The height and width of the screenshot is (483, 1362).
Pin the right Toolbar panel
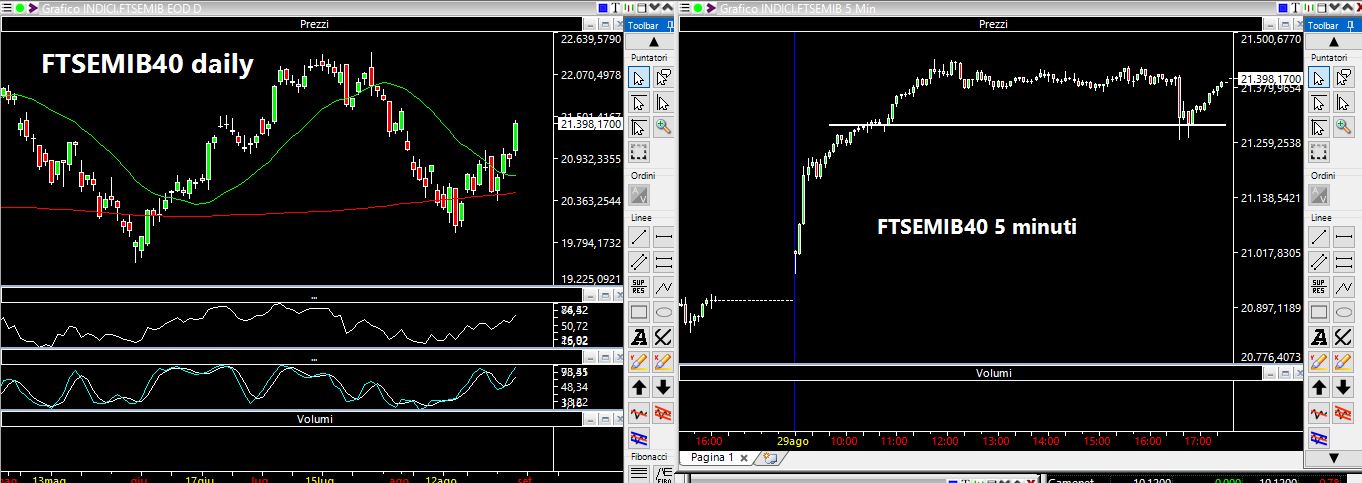pyautogui.click(x=1349, y=25)
